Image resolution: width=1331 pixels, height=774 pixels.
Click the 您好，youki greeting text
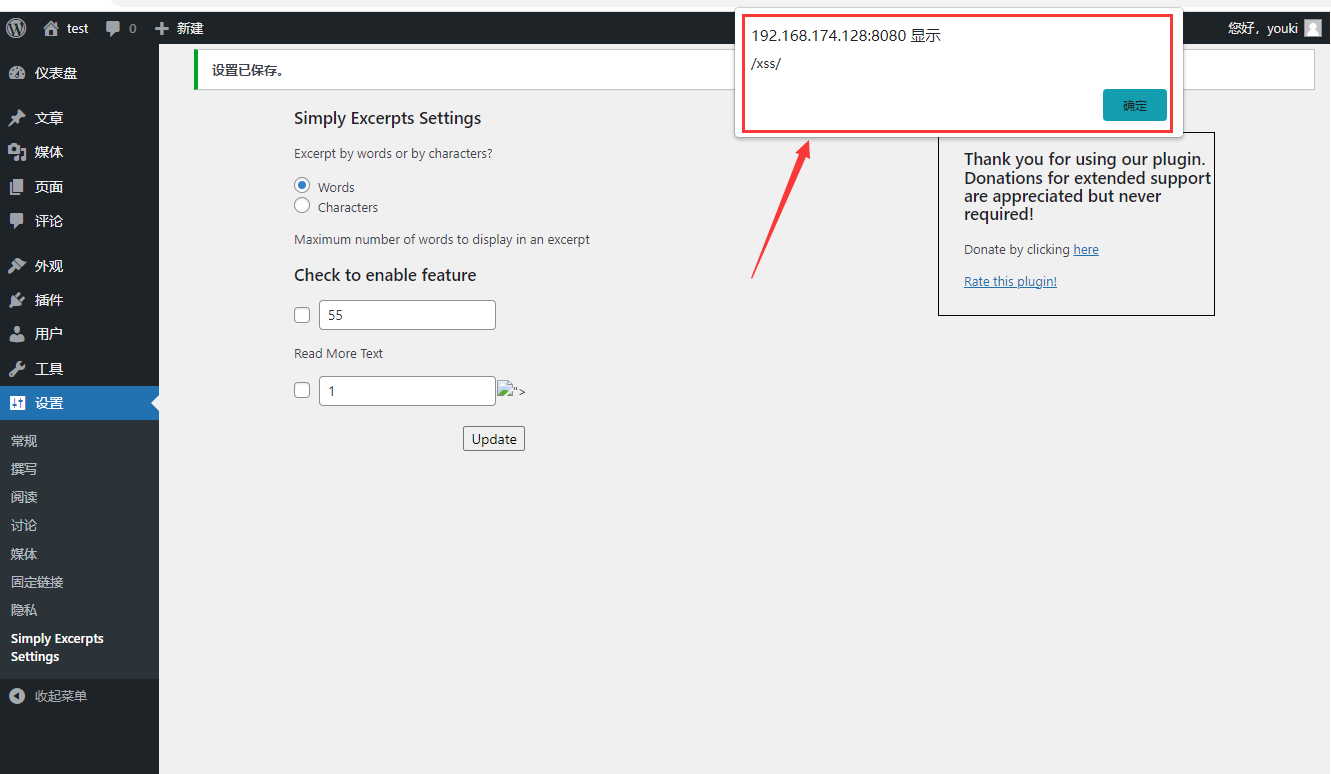tap(1263, 28)
